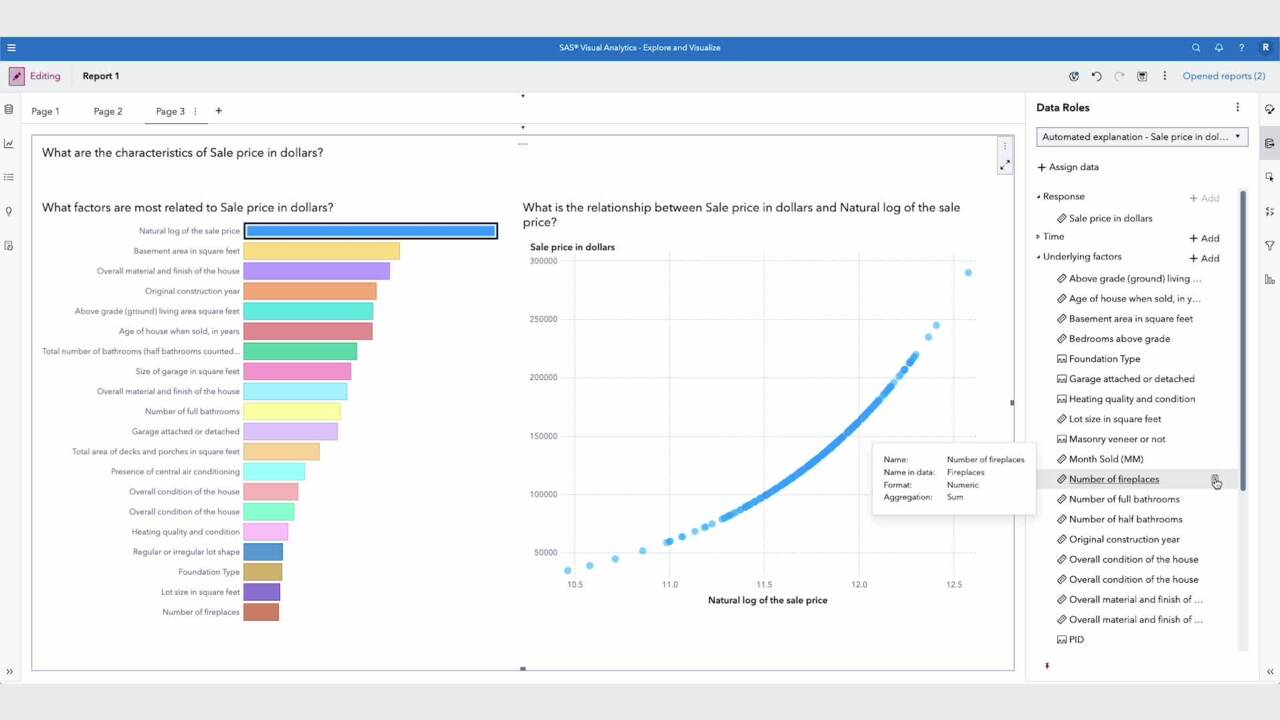Click the Natural log of sale price bar
Image resolution: width=1280 pixels, height=720 pixels.
click(x=371, y=231)
